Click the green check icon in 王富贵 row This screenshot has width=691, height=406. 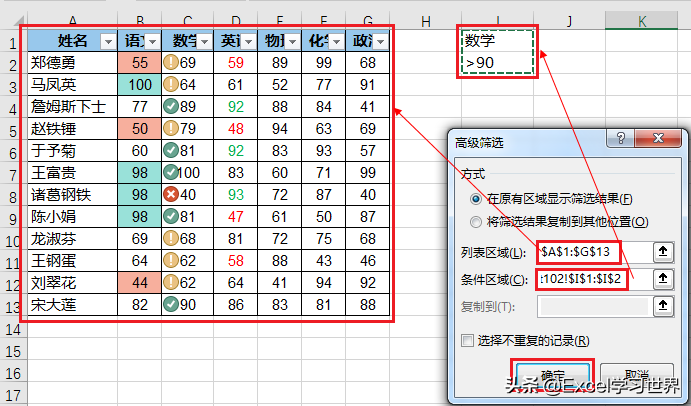[171, 173]
